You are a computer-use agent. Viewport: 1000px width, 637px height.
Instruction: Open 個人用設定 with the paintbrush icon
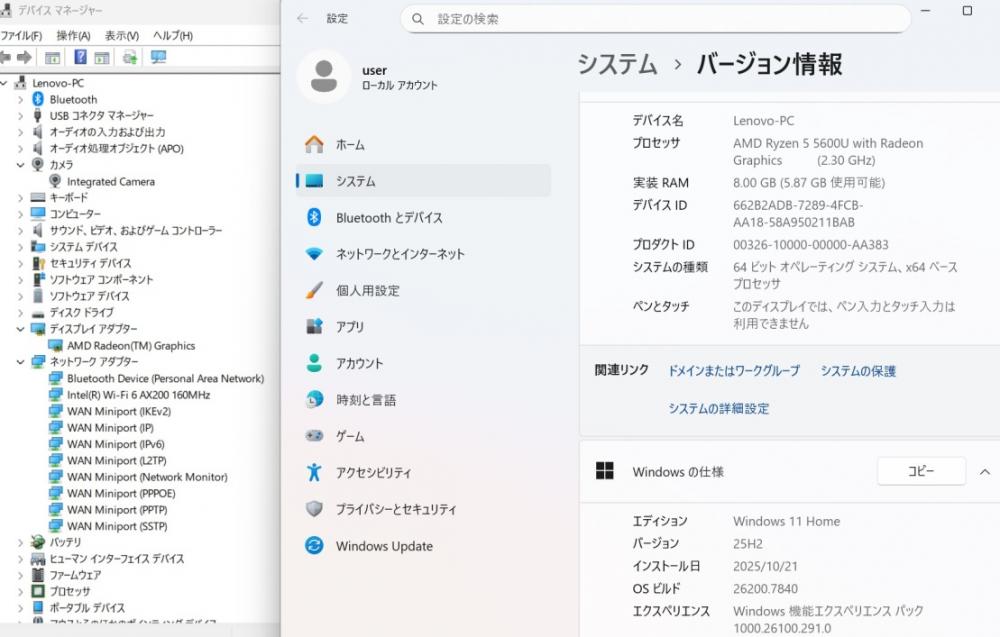pos(423,291)
